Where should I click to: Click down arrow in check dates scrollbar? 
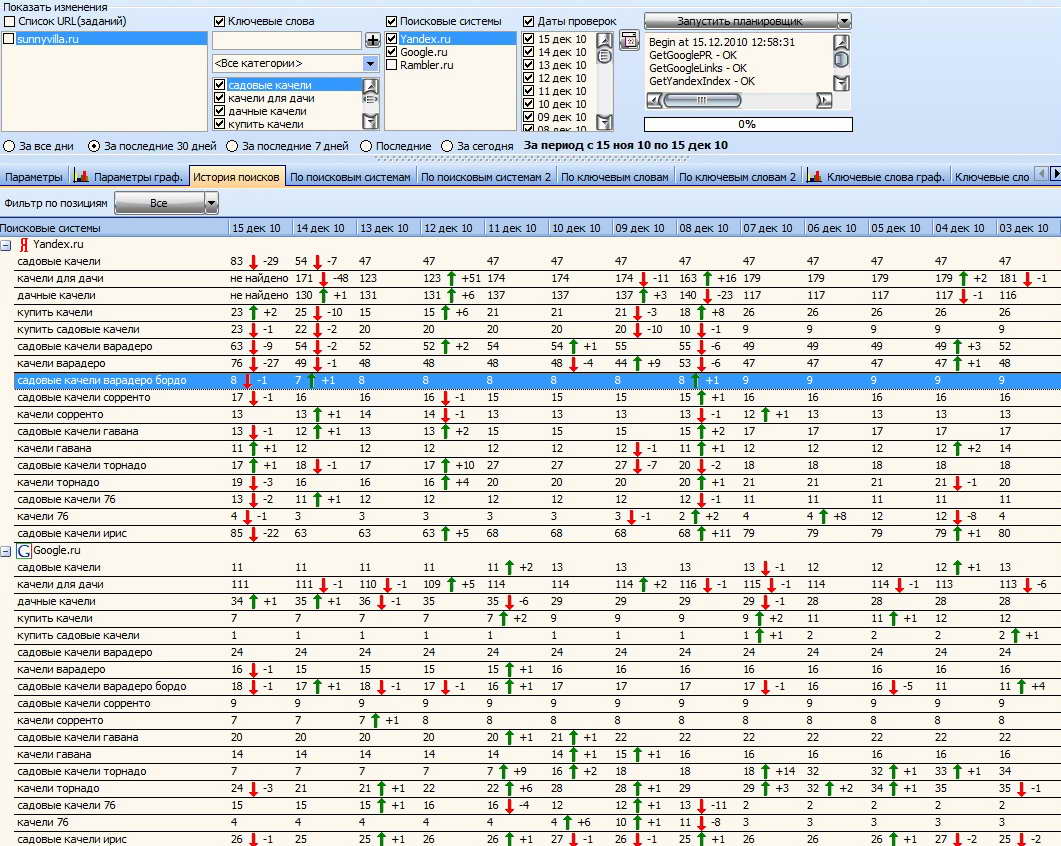click(x=604, y=122)
